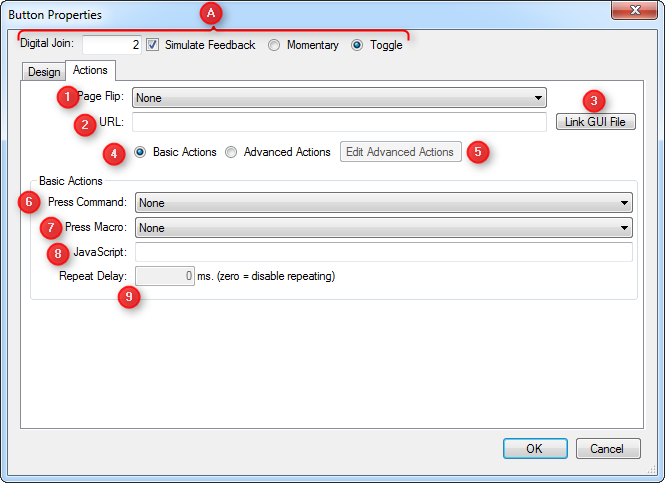Click red callout number 4
Screen dimensions: 665x483
(x=115, y=155)
